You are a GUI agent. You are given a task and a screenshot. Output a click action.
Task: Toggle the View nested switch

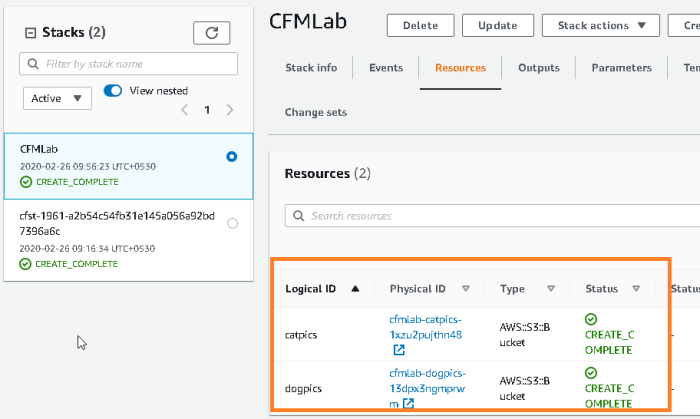[x=113, y=91]
